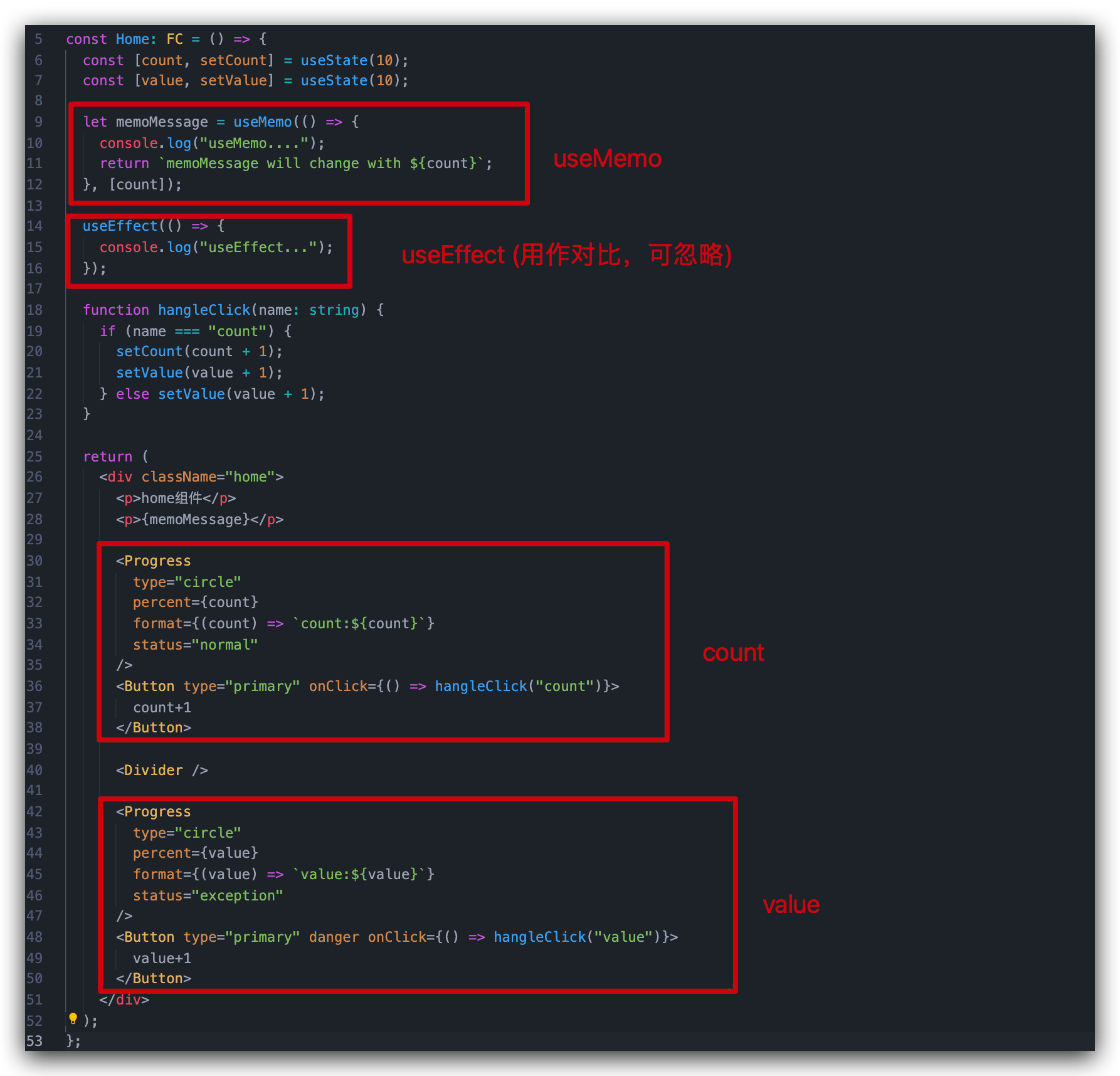Click line number 9 in the gutter
This screenshot has width=1120, height=1076.
[x=38, y=122]
